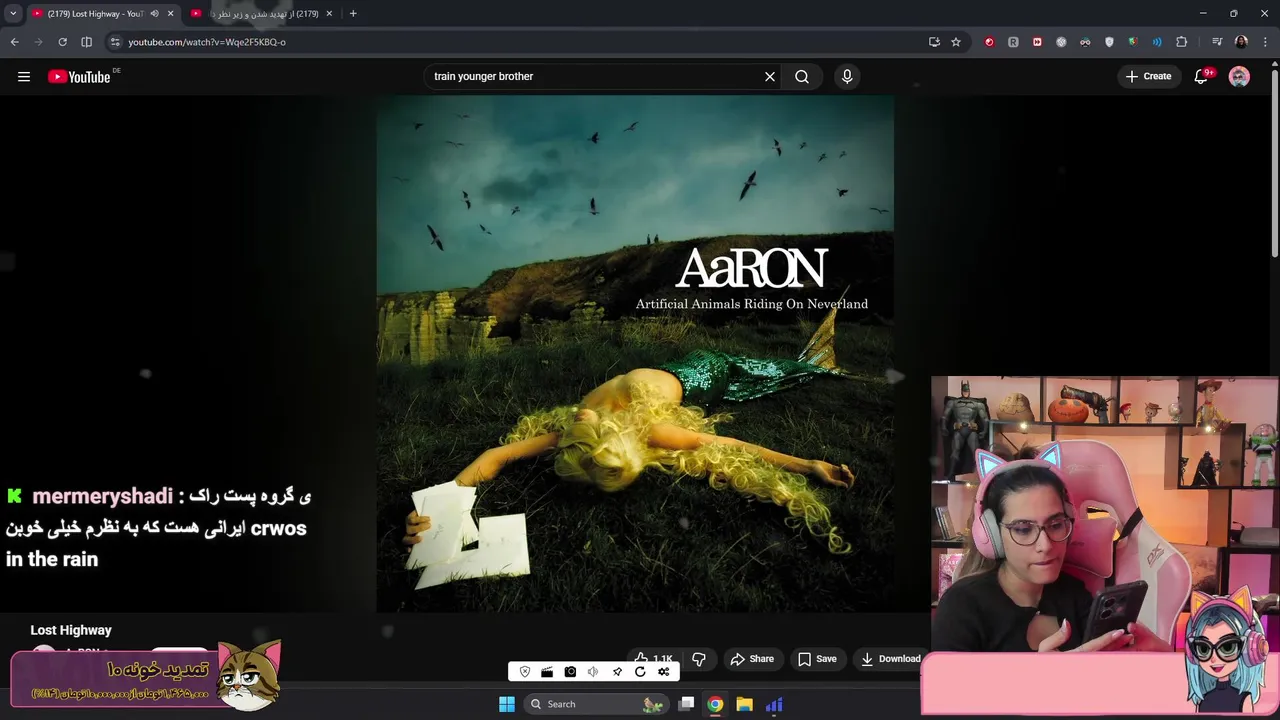The width and height of the screenshot is (1280, 720).
Task: Clear the search query text
Action: (x=770, y=76)
